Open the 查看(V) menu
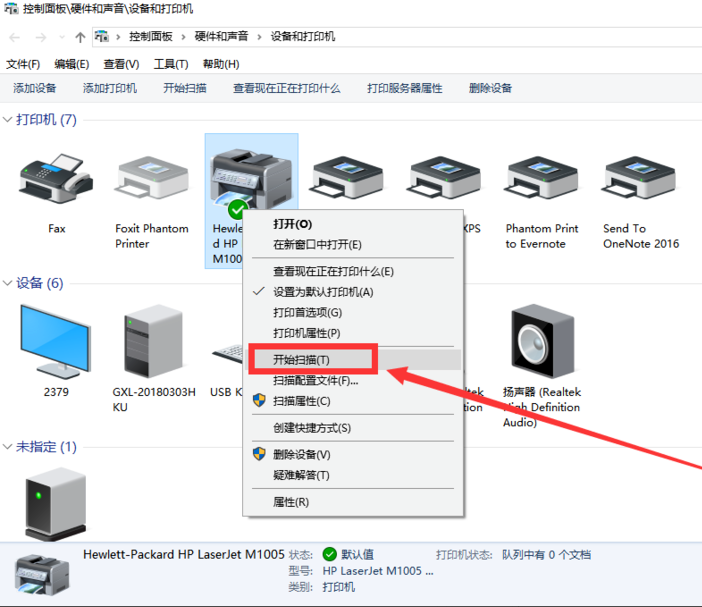 (121, 64)
